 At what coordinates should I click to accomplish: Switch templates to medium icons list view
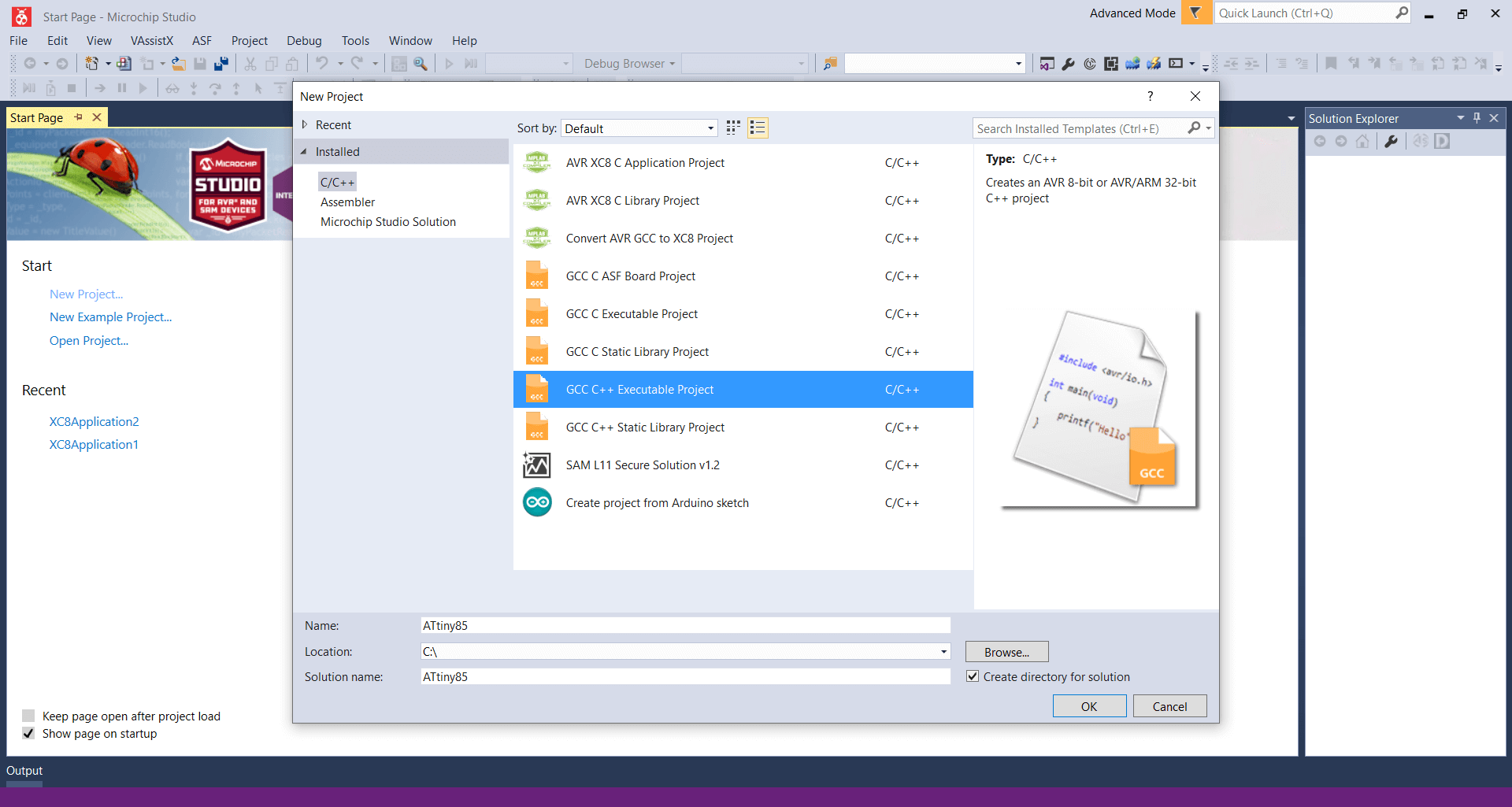click(758, 128)
